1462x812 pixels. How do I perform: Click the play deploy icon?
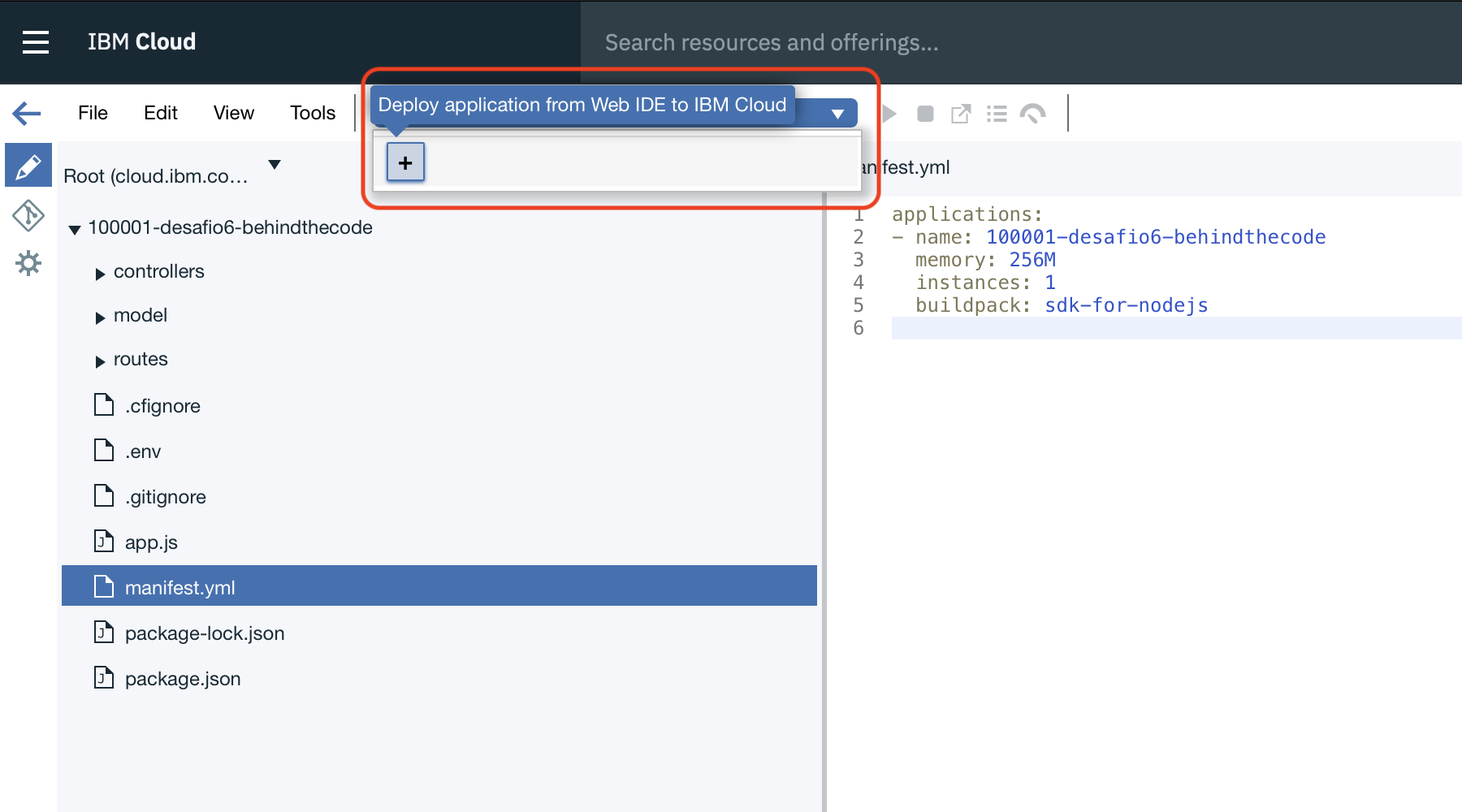[x=889, y=114]
